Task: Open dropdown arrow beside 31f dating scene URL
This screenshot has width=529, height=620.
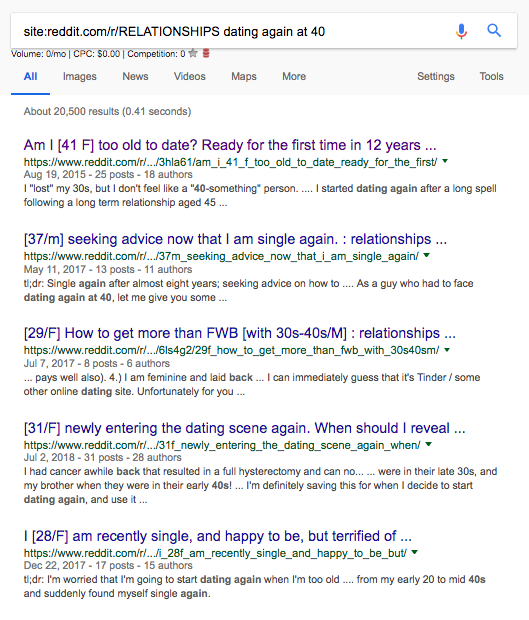Action: coord(428,444)
